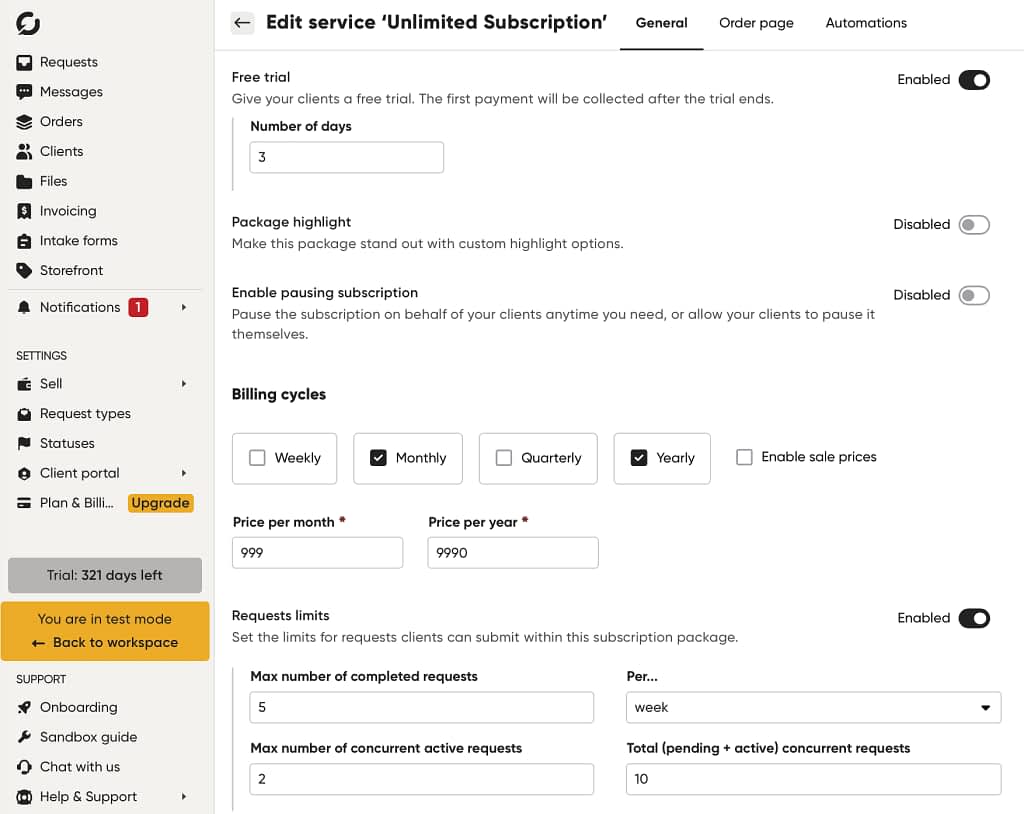Click the Statuses flag icon
The height and width of the screenshot is (814, 1024).
(24, 444)
